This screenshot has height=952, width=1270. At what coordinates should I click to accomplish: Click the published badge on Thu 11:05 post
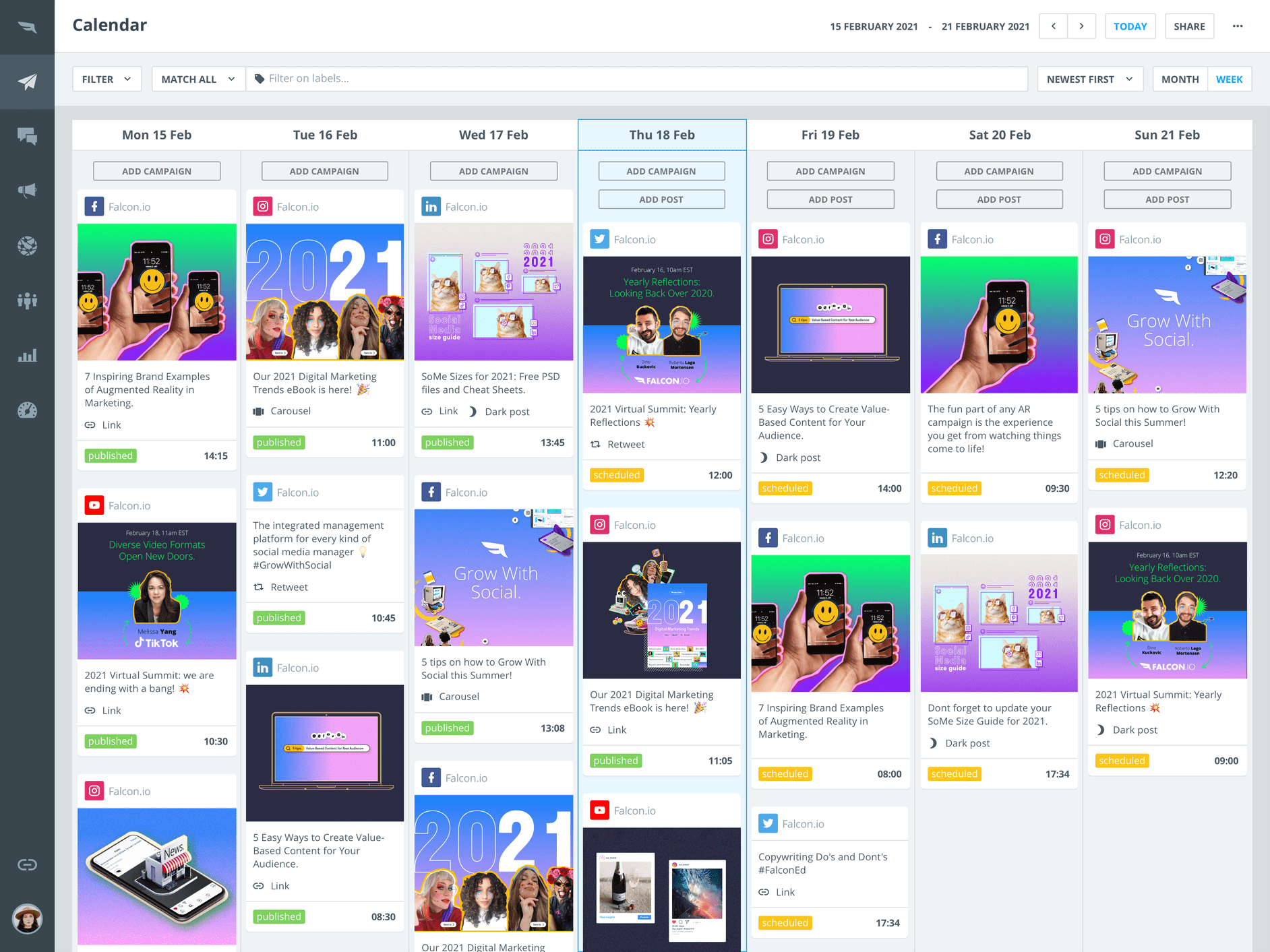616,761
